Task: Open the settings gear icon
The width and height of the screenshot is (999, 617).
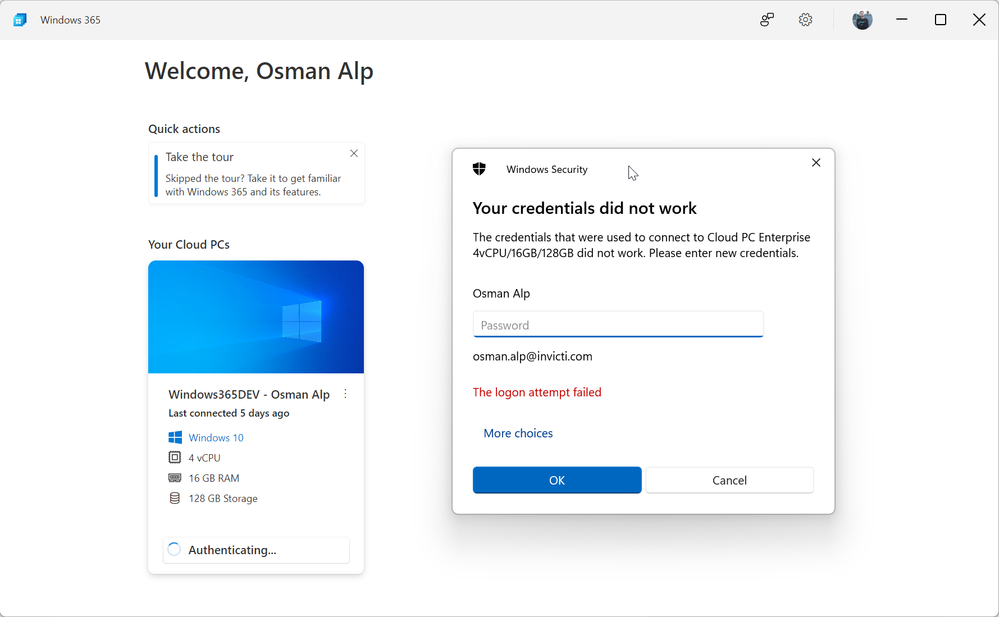Action: [x=805, y=20]
